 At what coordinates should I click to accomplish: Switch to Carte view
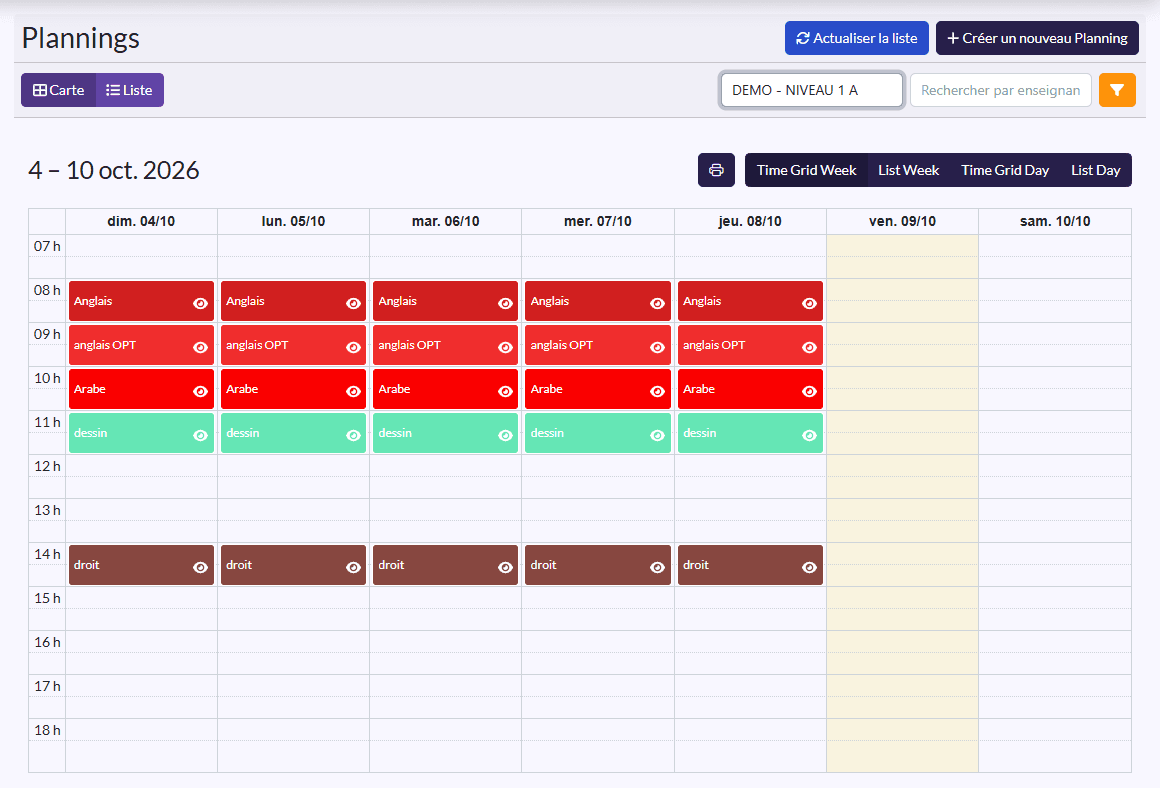(x=58, y=90)
